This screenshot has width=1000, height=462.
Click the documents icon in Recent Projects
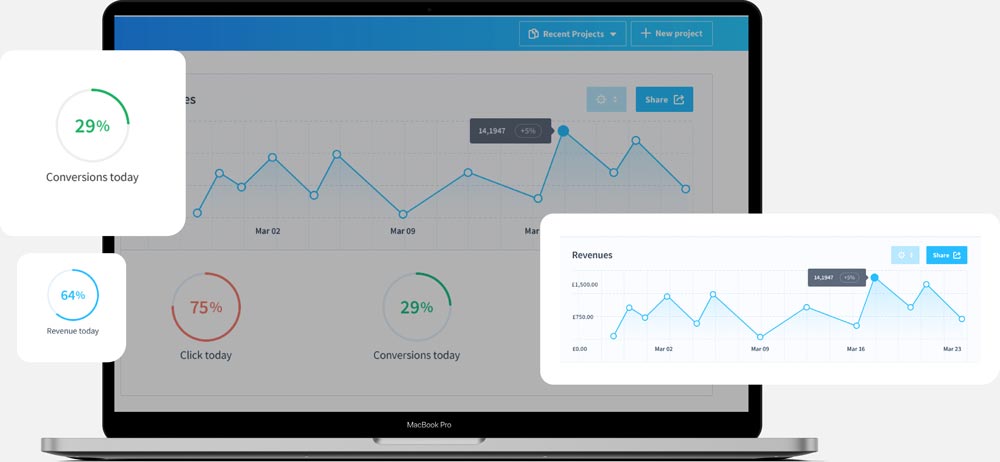pos(532,34)
